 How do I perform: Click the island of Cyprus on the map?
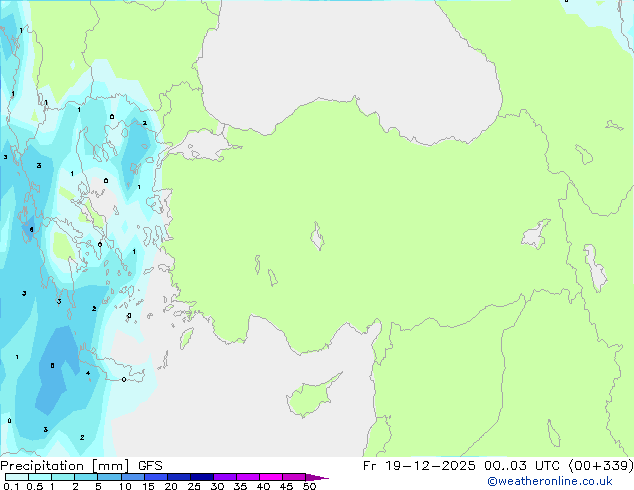click(x=311, y=396)
